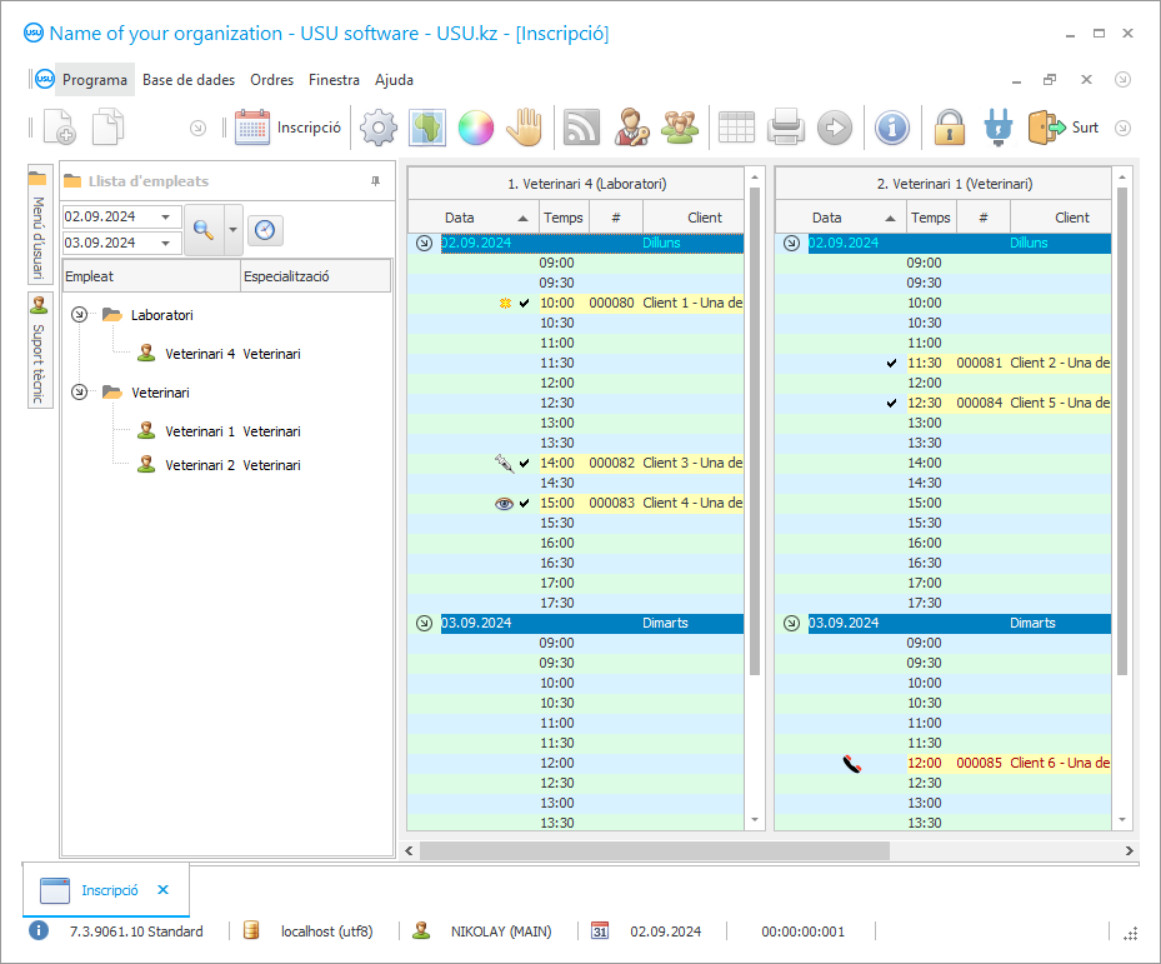Click the Surt exit button

(1063, 128)
